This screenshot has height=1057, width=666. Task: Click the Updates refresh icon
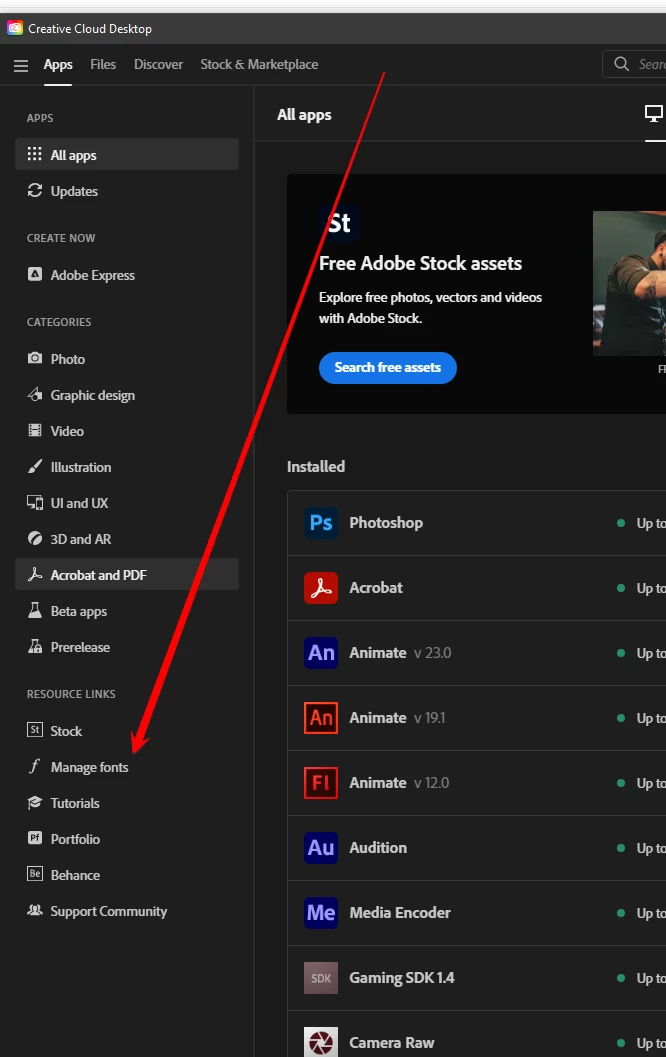(x=34, y=191)
